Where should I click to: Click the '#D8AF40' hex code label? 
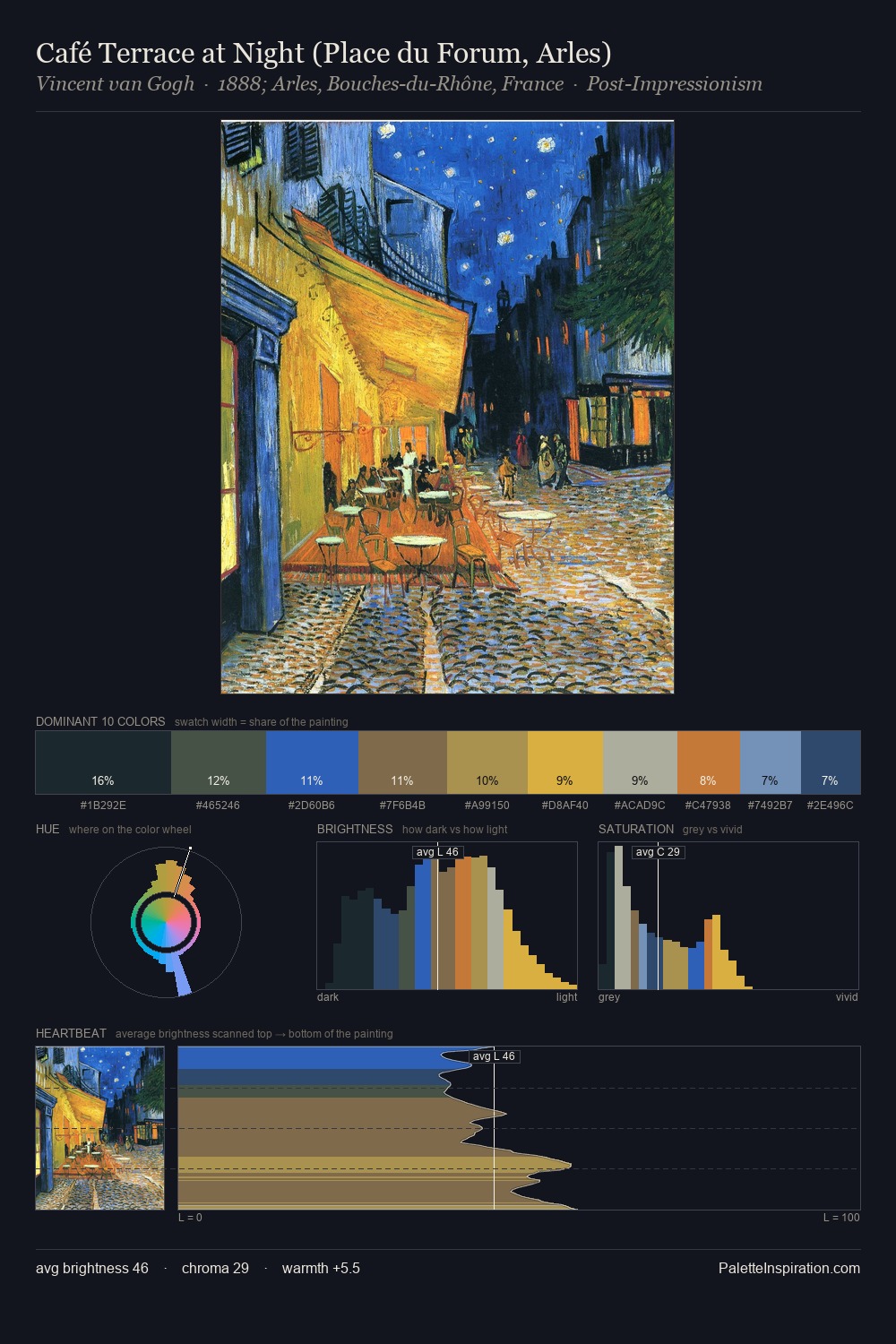pyautogui.click(x=565, y=805)
